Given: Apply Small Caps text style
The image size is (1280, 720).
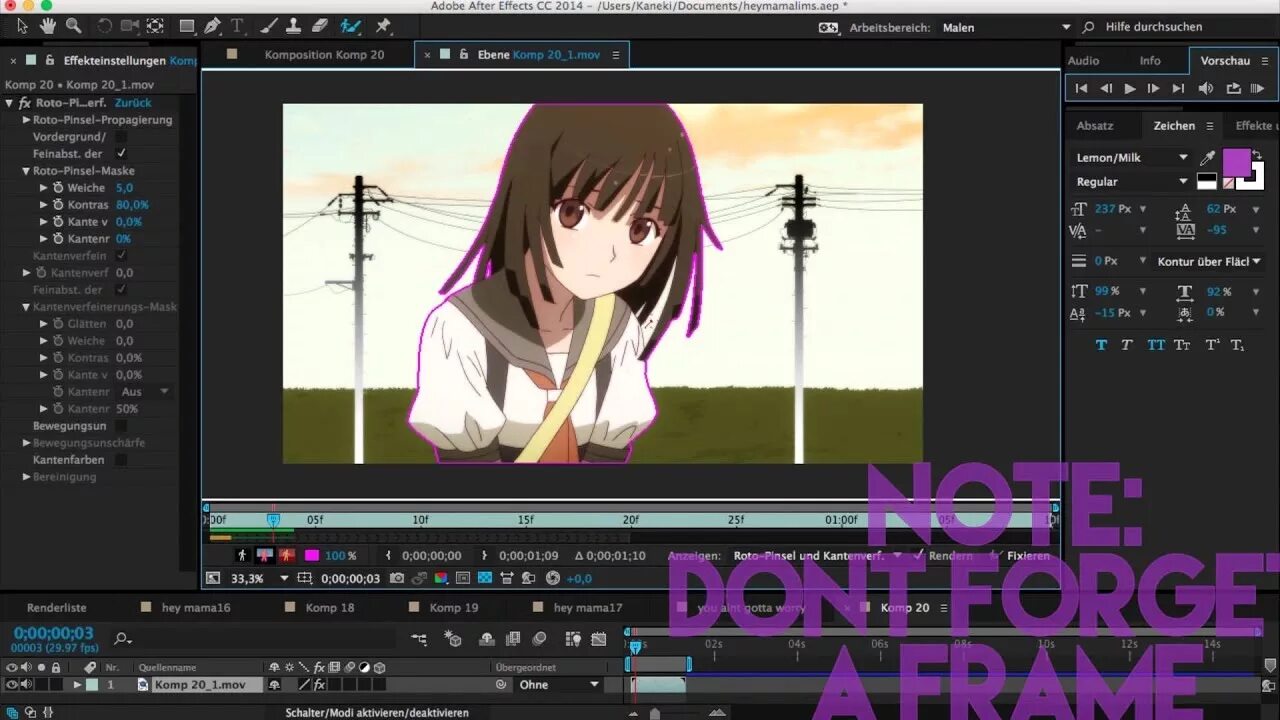Looking at the screenshot, I should 1182,345.
